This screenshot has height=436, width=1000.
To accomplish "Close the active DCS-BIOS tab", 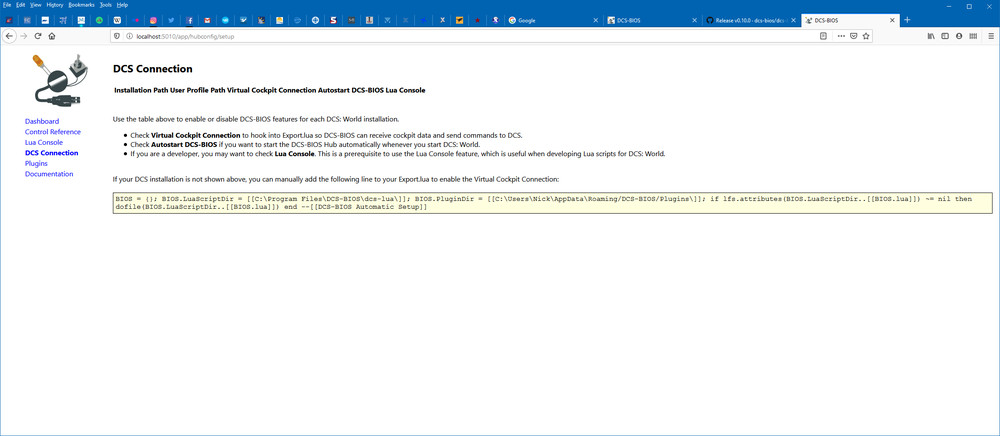I will click(x=892, y=20).
